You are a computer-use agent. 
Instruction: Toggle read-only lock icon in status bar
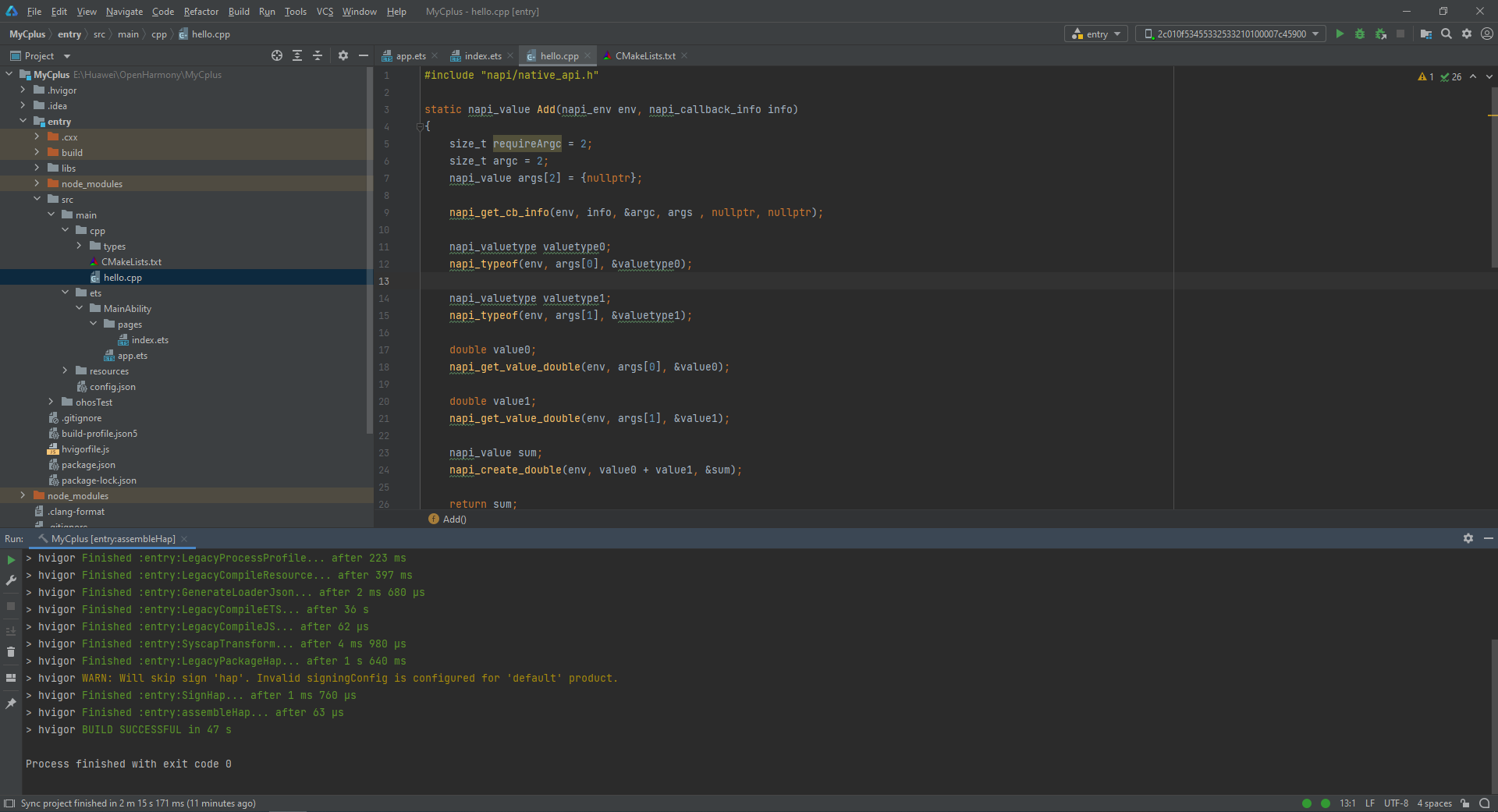click(1465, 803)
